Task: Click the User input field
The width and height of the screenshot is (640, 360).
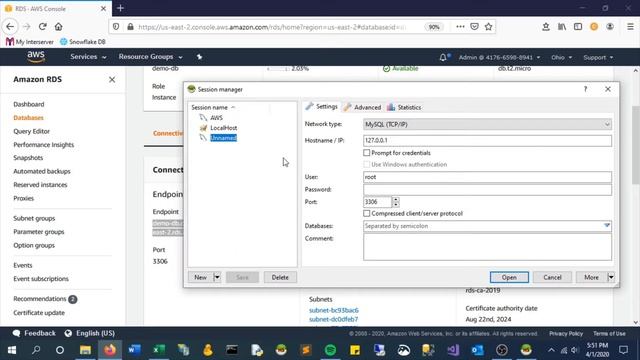Action: tap(487, 177)
